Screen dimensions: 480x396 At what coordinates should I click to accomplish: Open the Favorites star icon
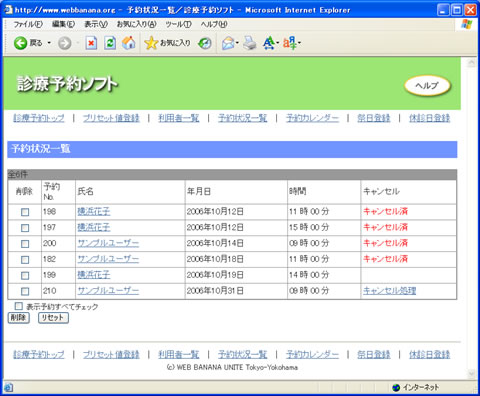(x=151, y=43)
